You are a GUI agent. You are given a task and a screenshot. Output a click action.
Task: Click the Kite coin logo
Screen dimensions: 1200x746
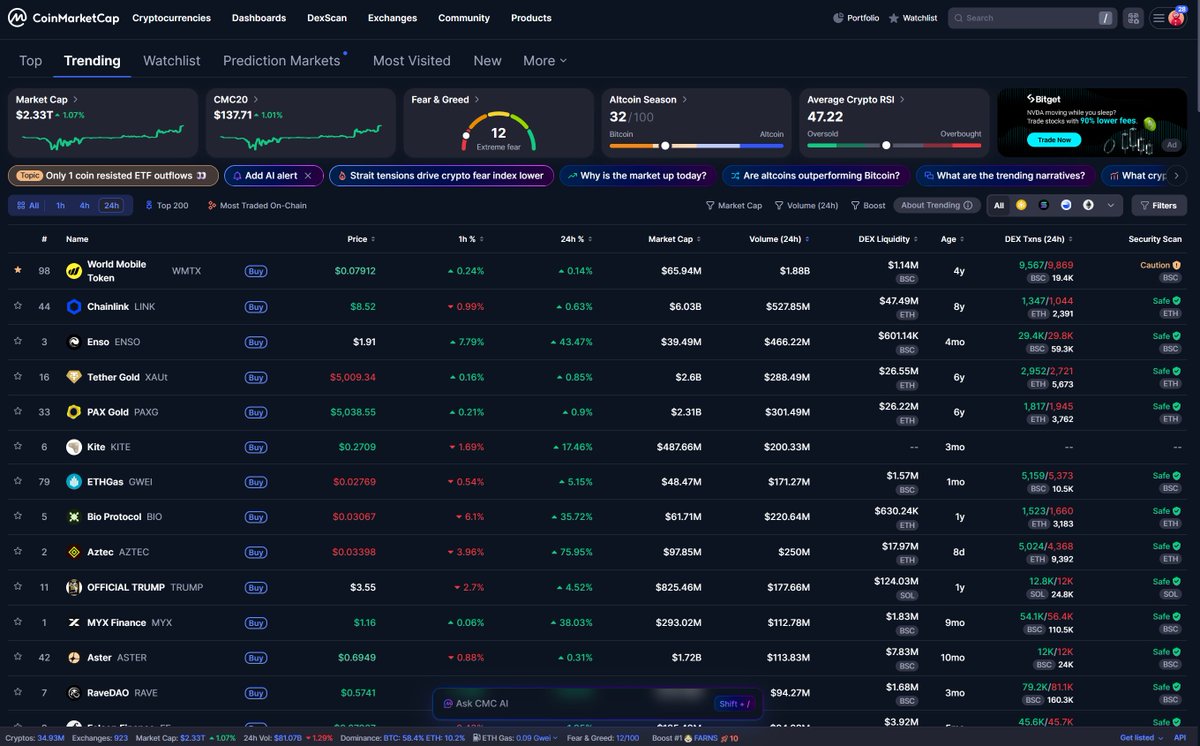pyautogui.click(x=74, y=447)
